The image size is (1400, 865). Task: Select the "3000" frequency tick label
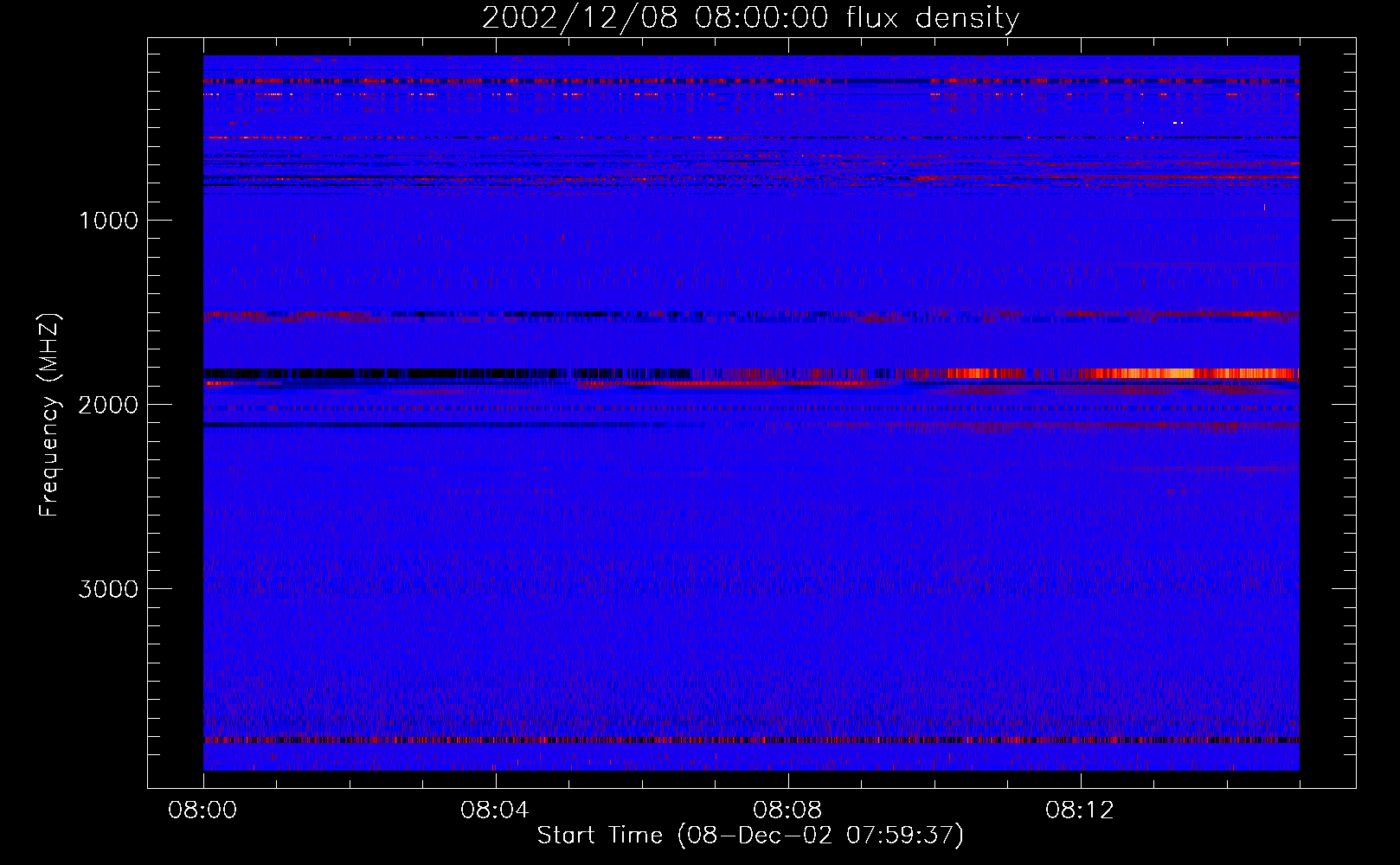pyautogui.click(x=108, y=589)
